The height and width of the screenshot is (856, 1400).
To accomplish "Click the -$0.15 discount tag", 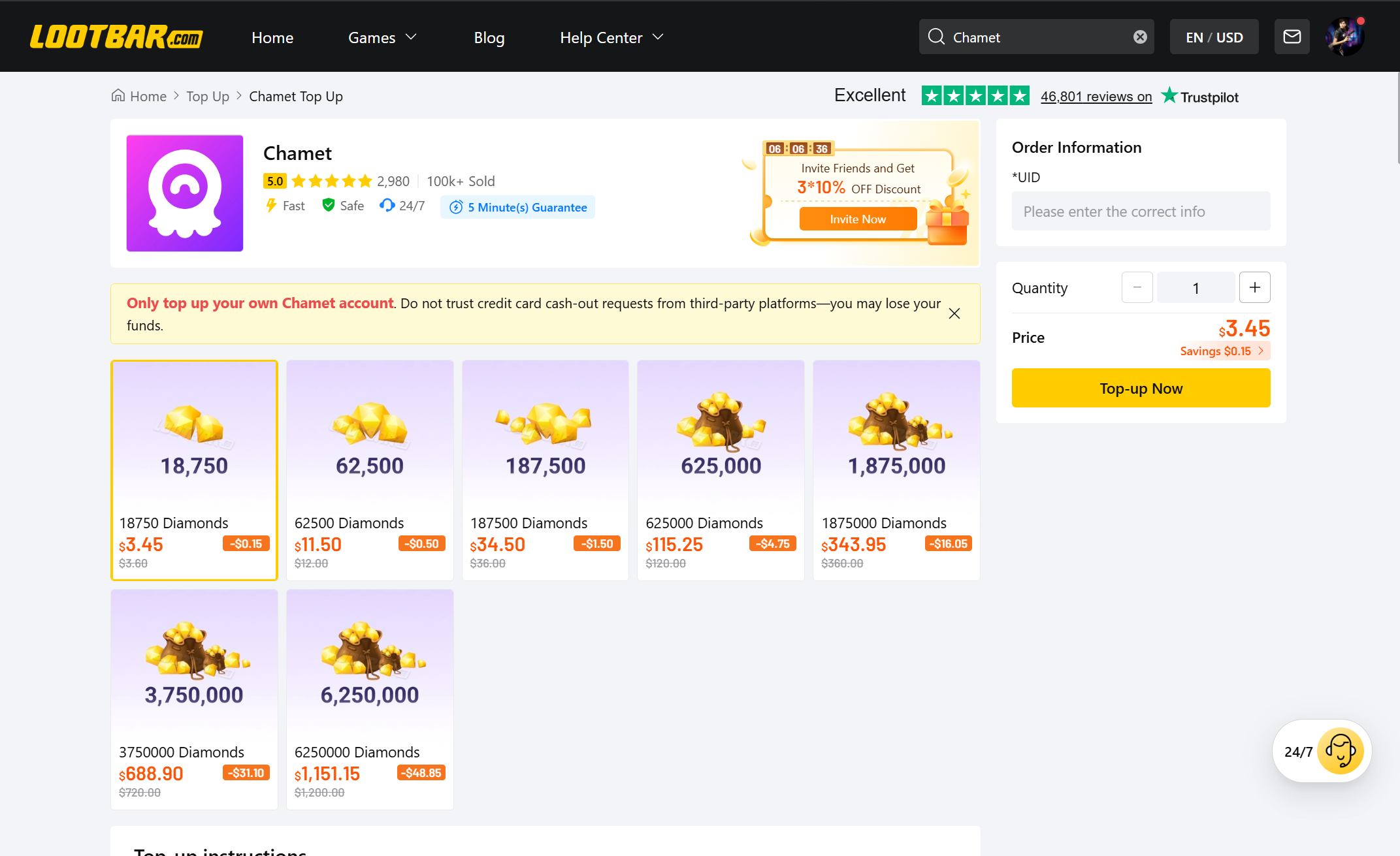I will [246, 543].
